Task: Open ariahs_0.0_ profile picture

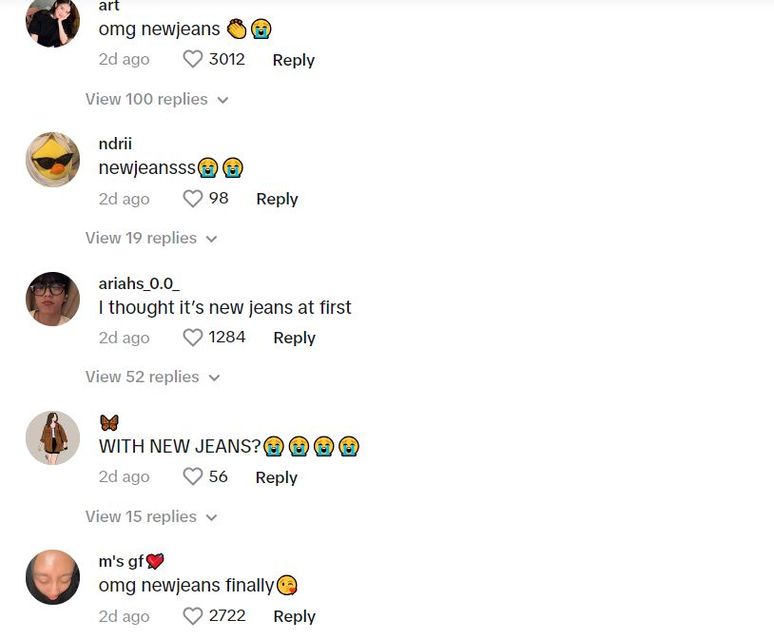Action: tap(52, 299)
